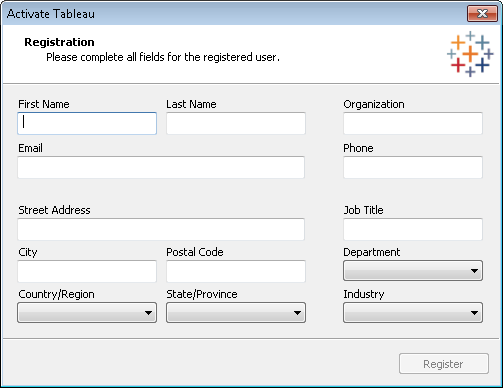This screenshot has height=388, width=503.
Task: Focus the Job Title field
Action: [x=413, y=229]
